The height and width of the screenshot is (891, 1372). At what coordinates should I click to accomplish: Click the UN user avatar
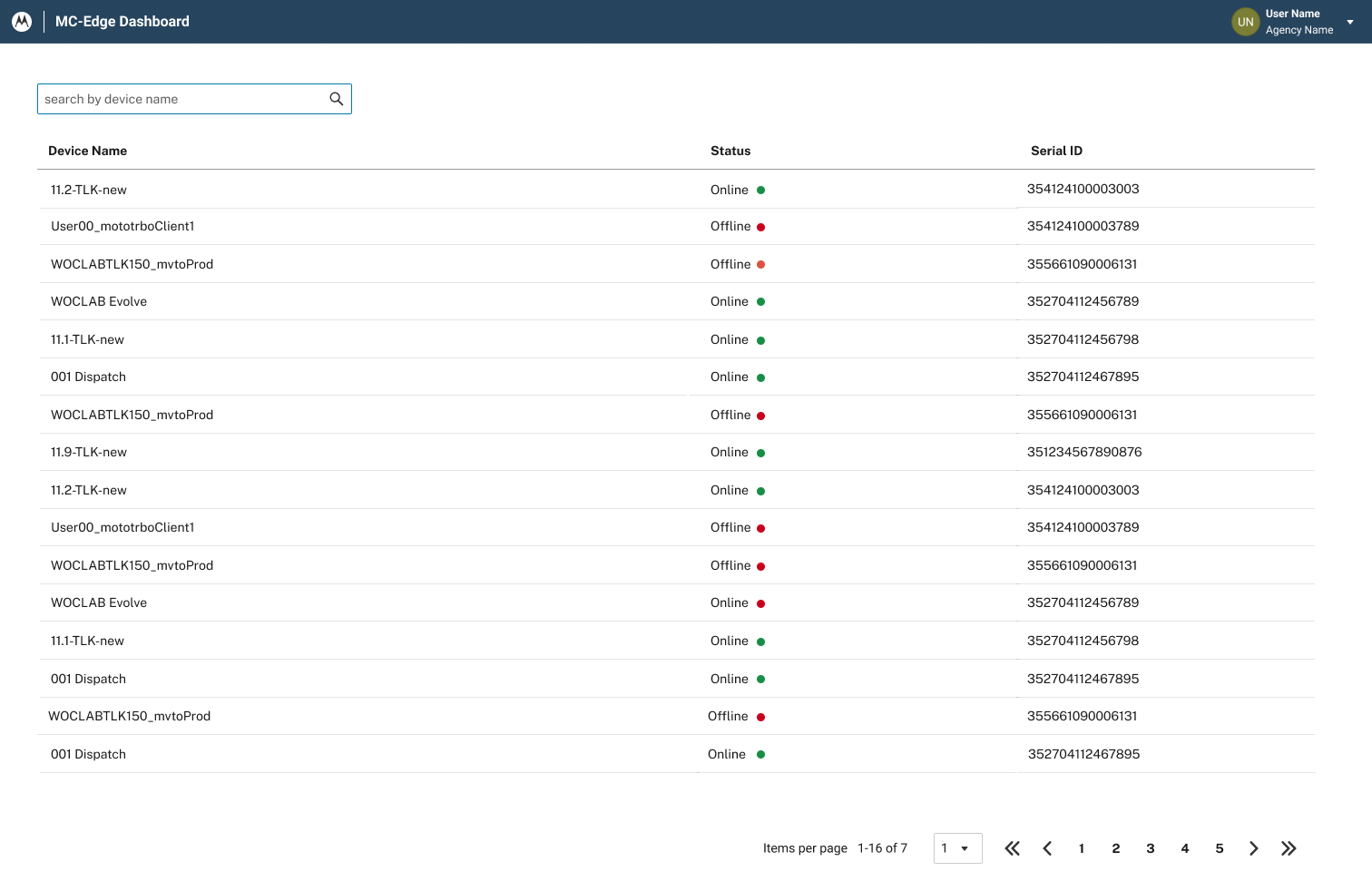(x=1246, y=22)
